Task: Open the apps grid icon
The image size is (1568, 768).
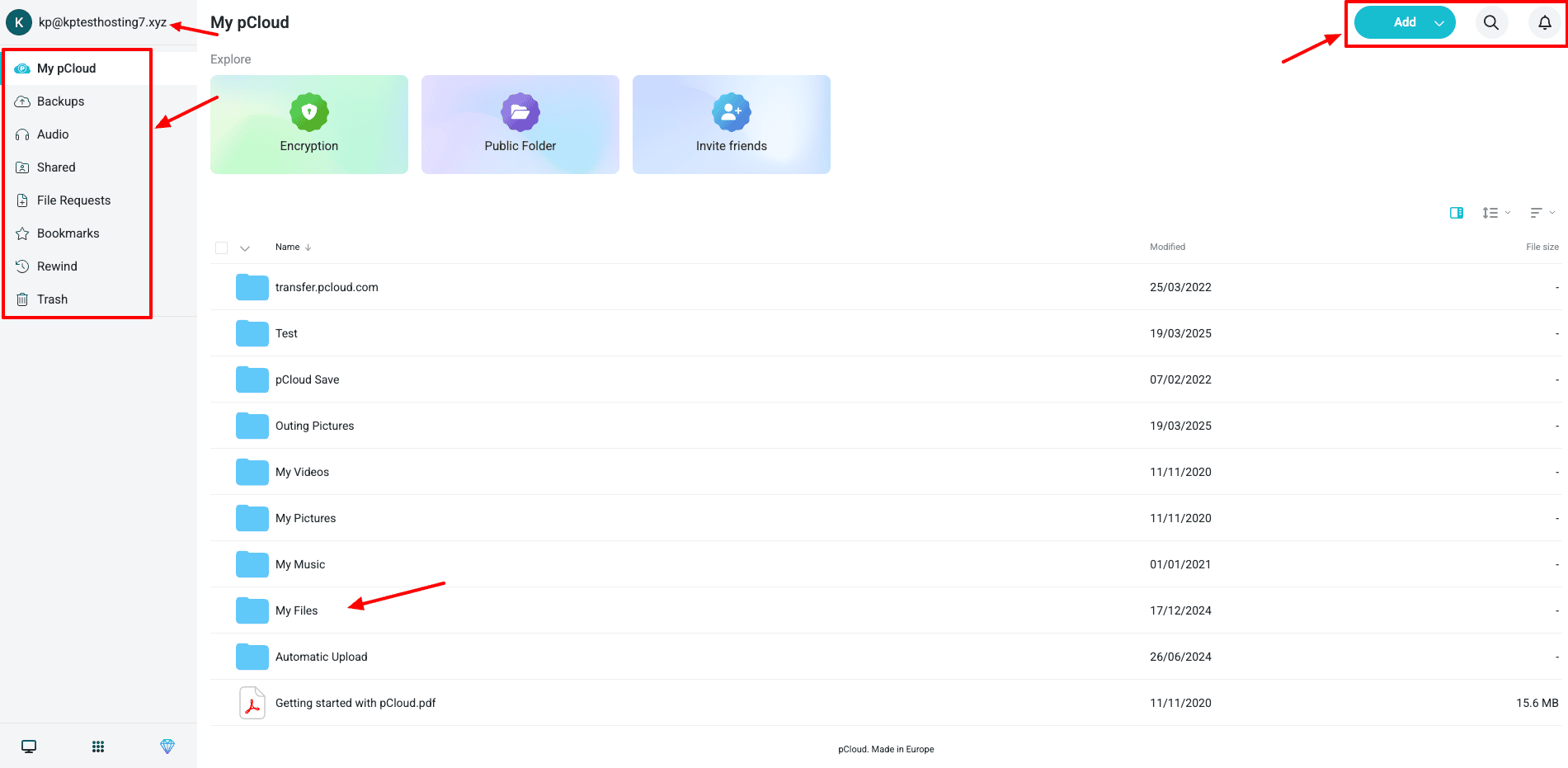Action: pos(98,747)
